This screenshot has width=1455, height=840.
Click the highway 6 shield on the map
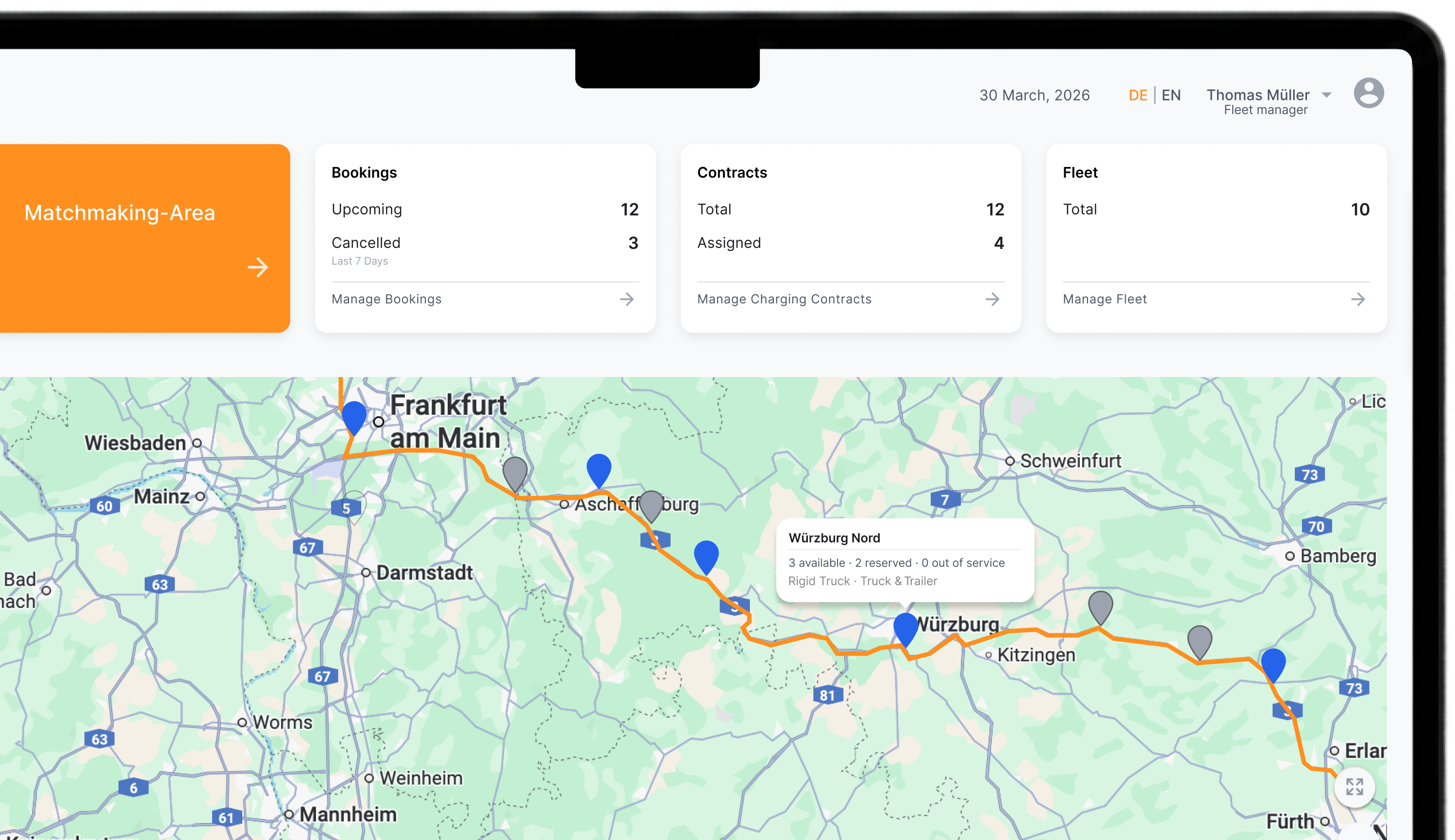tap(134, 788)
